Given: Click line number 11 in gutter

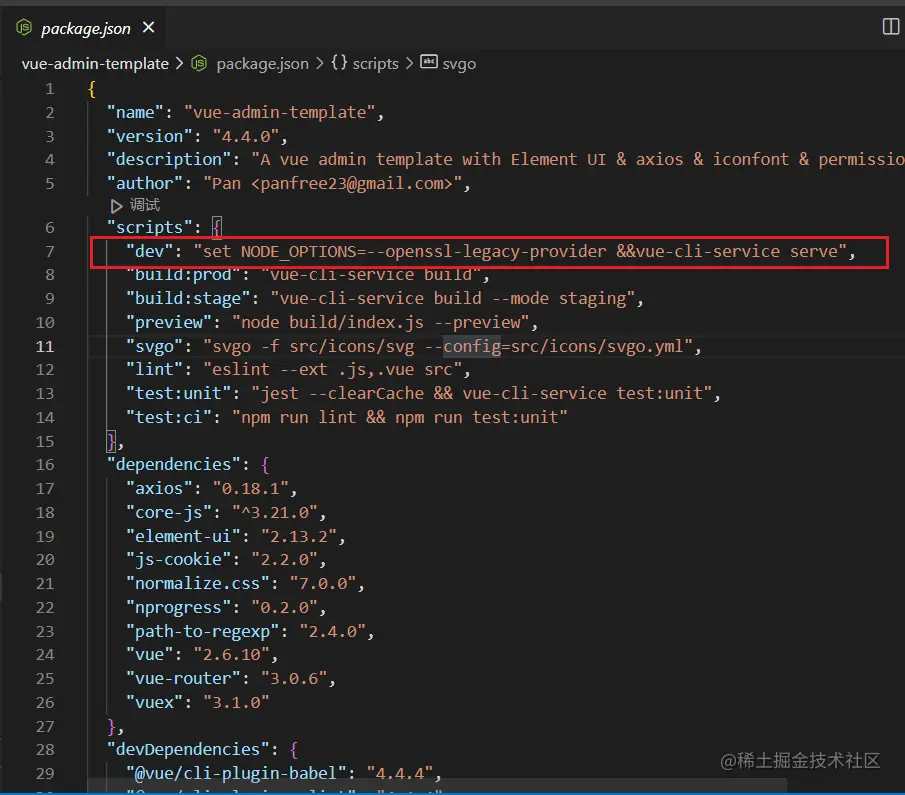Looking at the screenshot, I should (x=45, y=346).
